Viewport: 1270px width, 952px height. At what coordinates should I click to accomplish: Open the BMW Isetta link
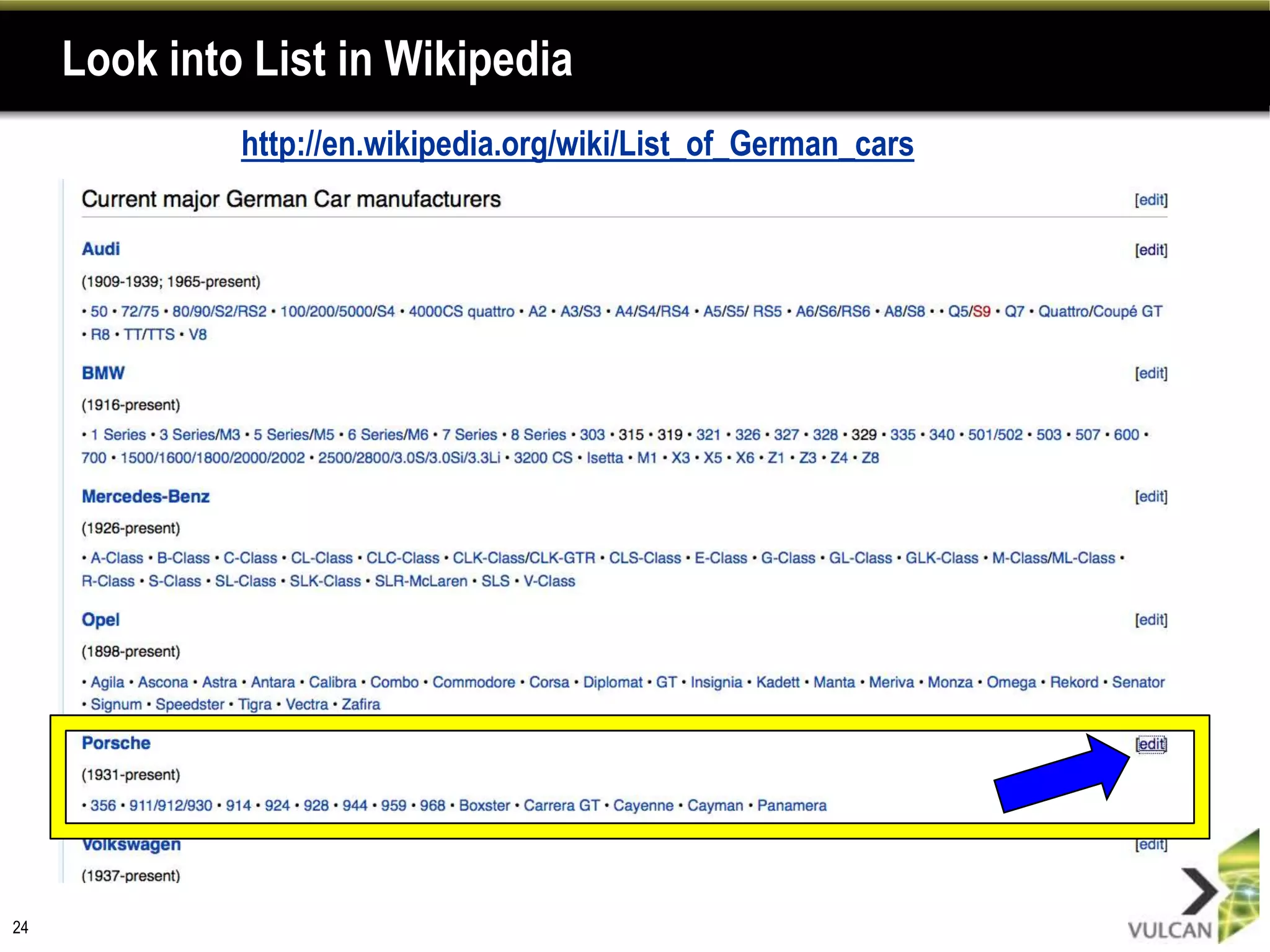(605, 458)
